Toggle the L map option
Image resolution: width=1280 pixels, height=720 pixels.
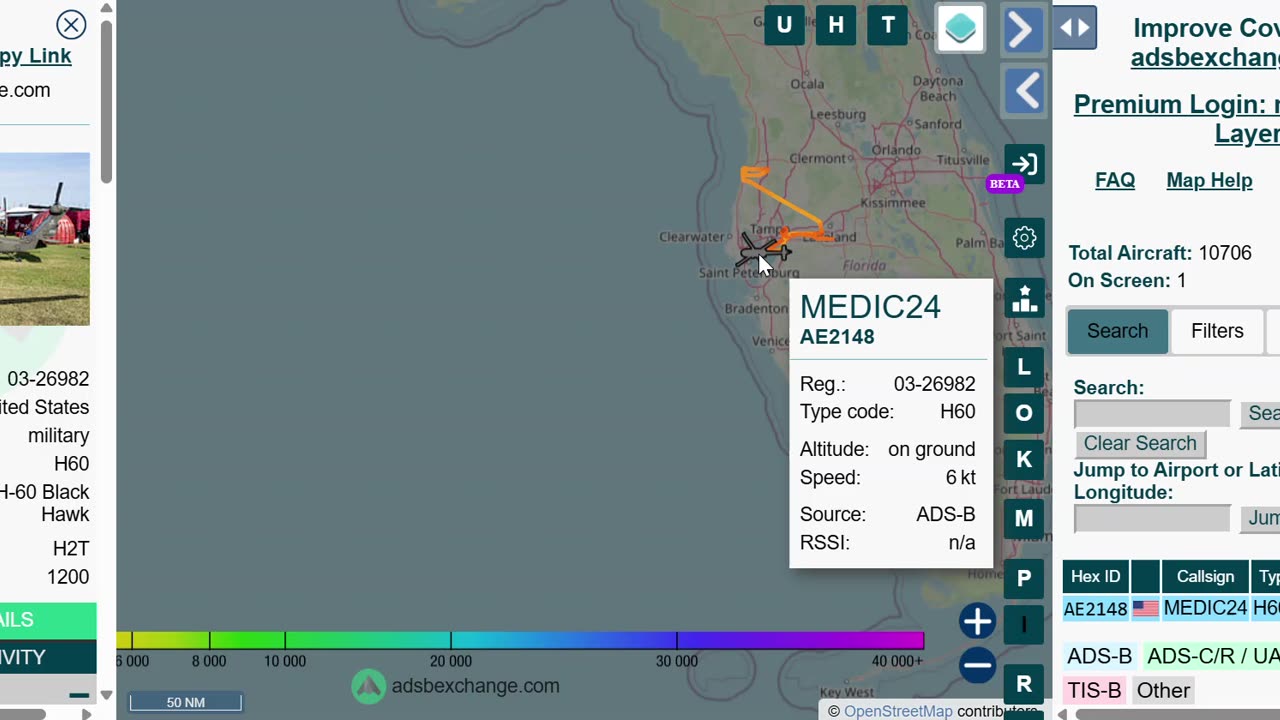coord(1024,367)
